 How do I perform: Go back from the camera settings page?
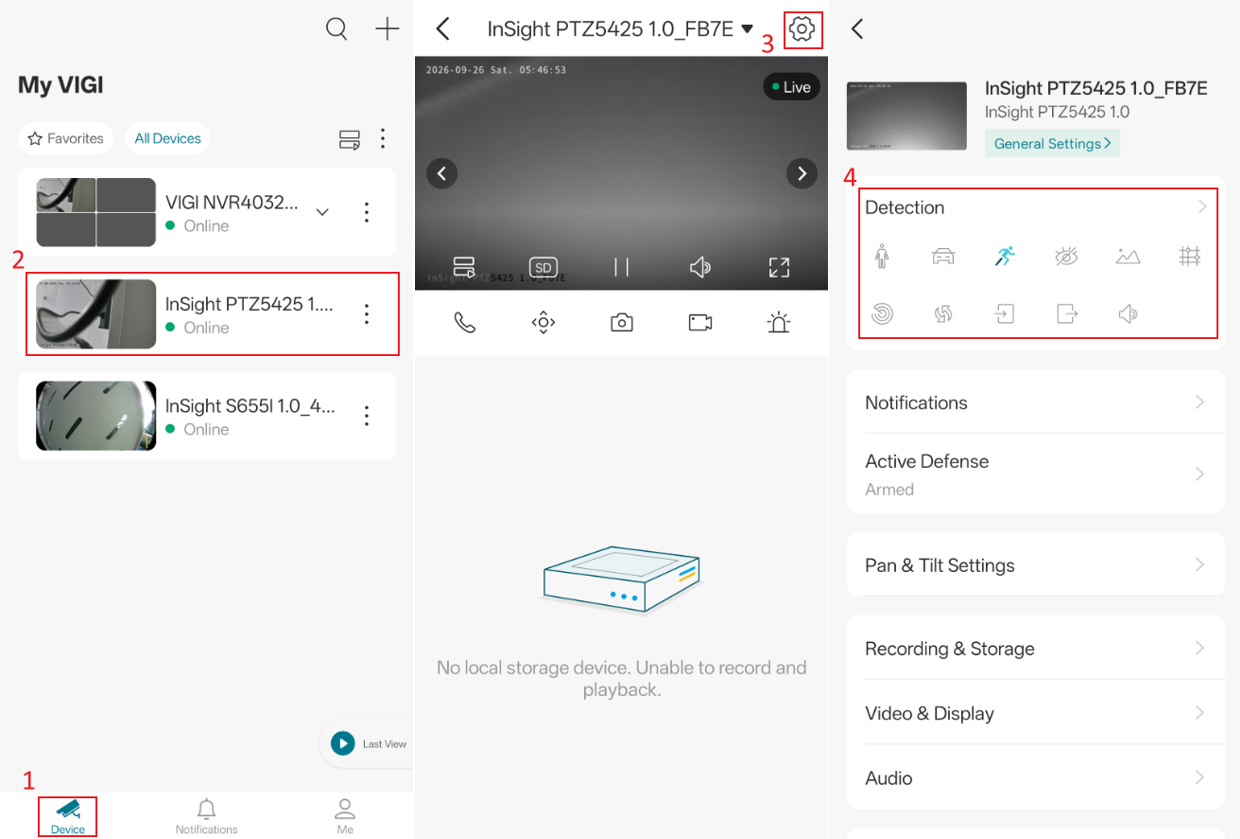pos(857,29)
